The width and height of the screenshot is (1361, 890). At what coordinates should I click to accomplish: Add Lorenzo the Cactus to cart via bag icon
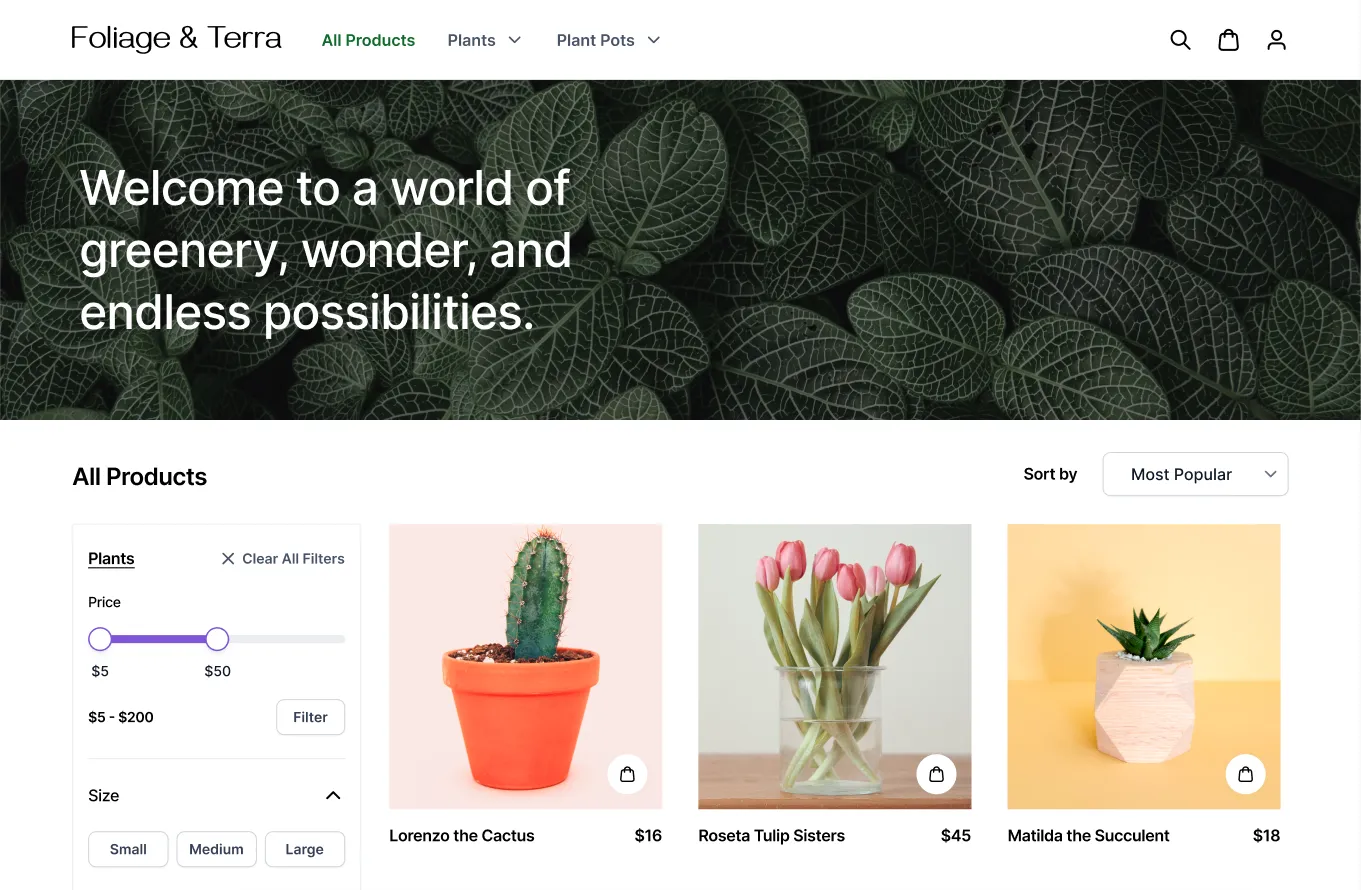[627, 774]
